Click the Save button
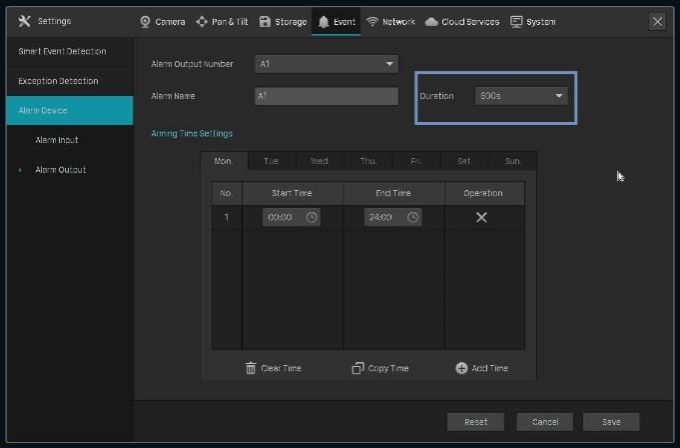This screenshot has height=448, width=680. (x=611, y=422)
